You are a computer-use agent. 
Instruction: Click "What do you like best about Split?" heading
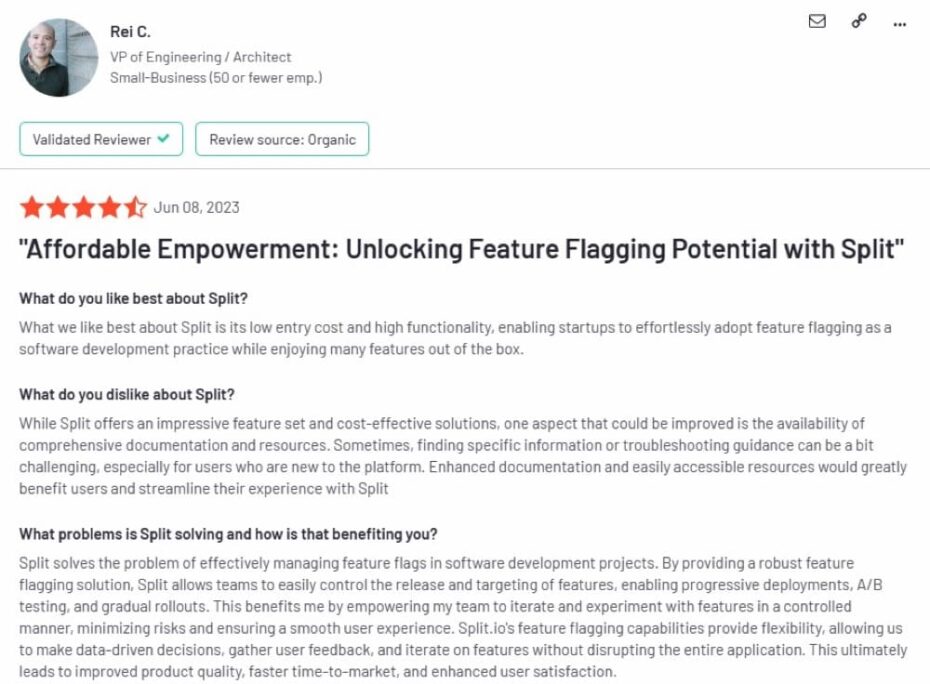[x=134, y=300]
